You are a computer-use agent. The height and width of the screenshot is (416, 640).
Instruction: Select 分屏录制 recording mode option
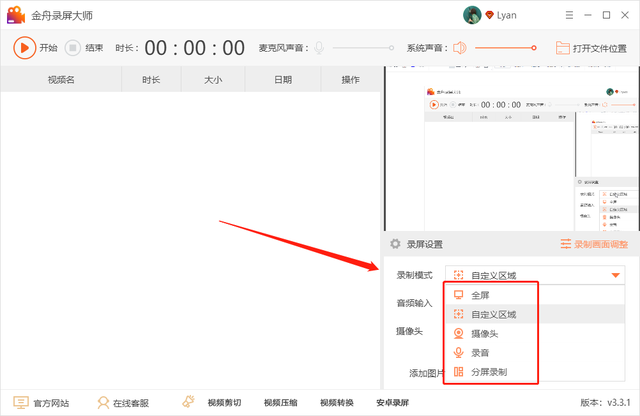pos(535,372)
